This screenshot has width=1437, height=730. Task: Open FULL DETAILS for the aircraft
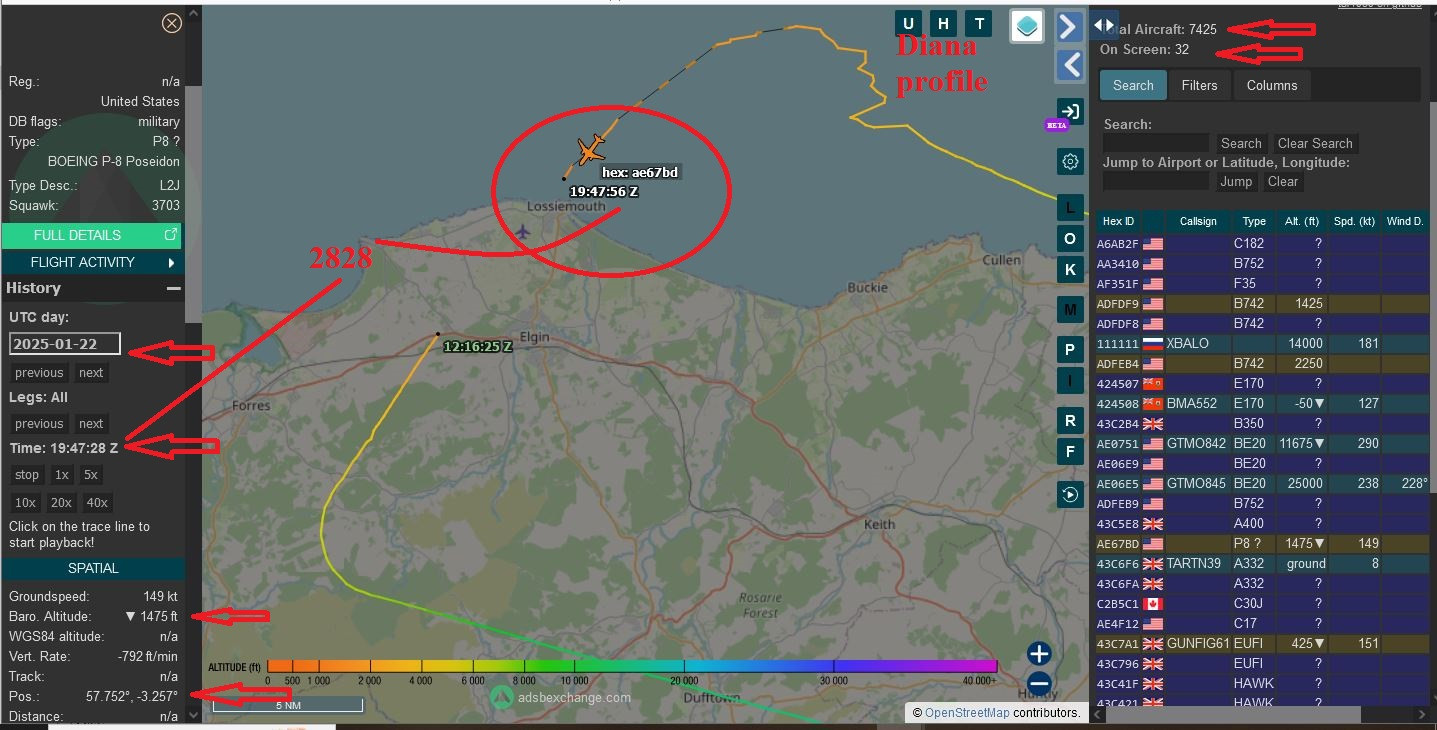(x=92, y=235)
